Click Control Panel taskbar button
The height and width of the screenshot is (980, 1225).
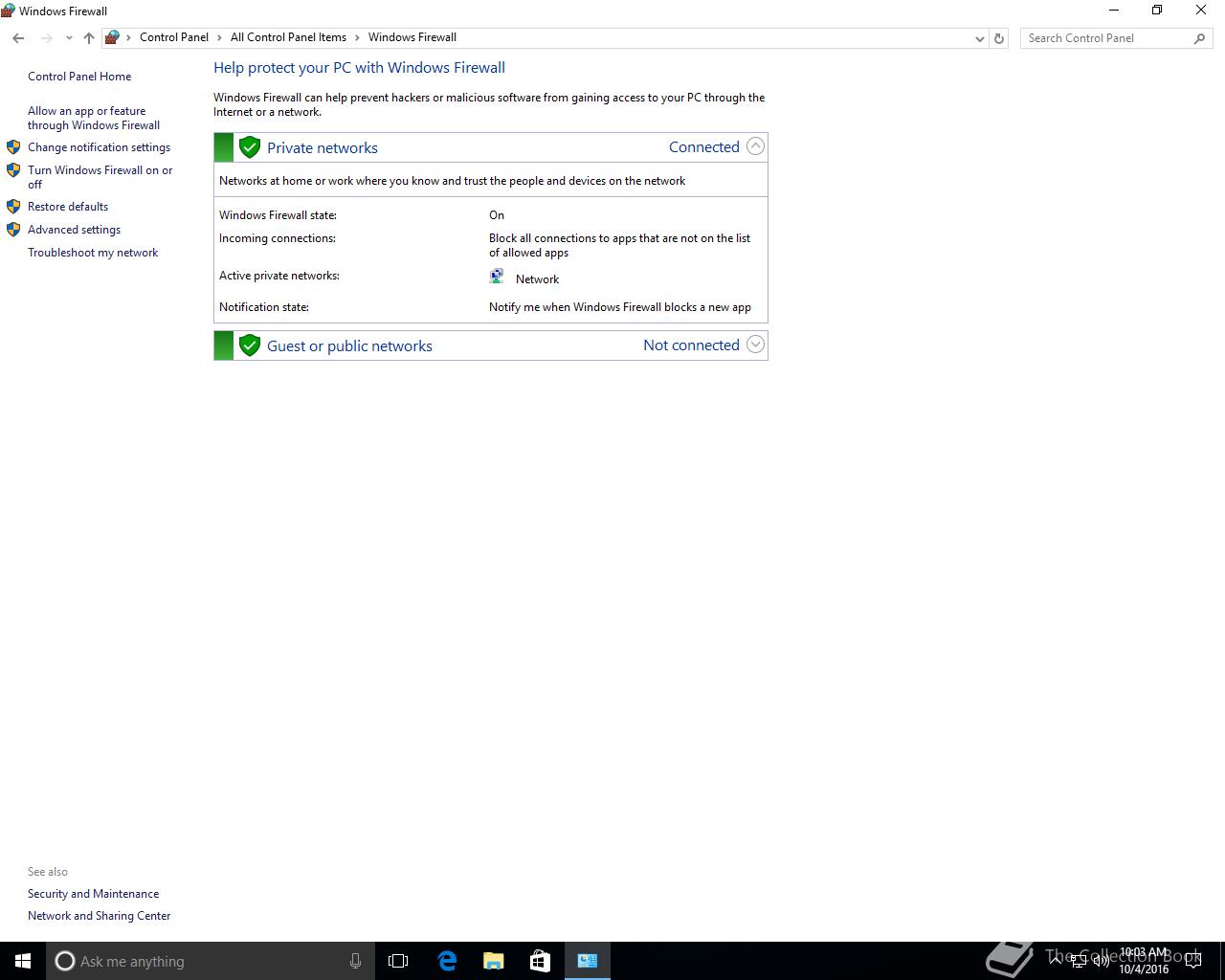(588, 961)
